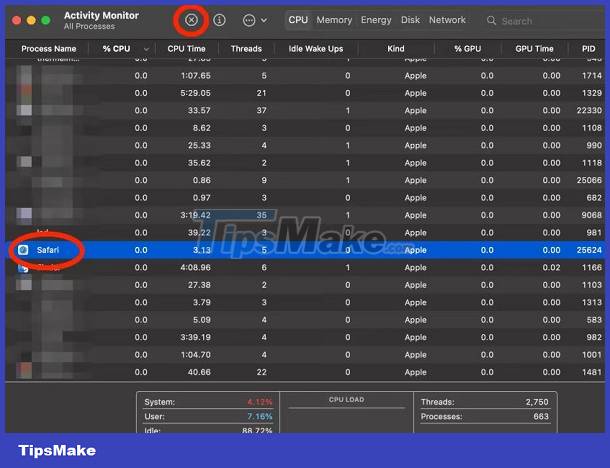610x468 pixels.
Task: Click the User CPU percentage 7.16%
Action: (259, 417)
